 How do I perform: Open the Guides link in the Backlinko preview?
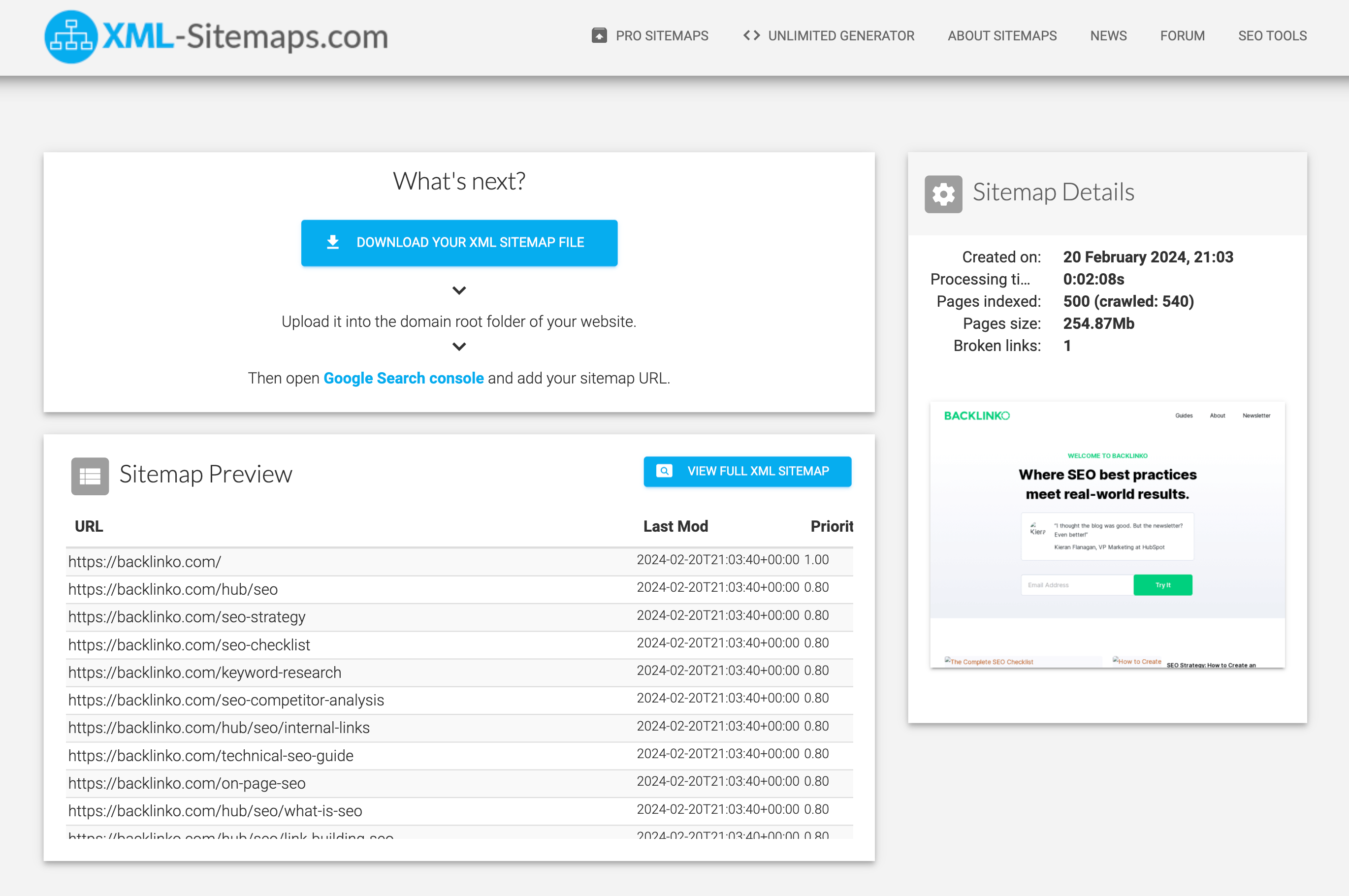coord(1184,416)
